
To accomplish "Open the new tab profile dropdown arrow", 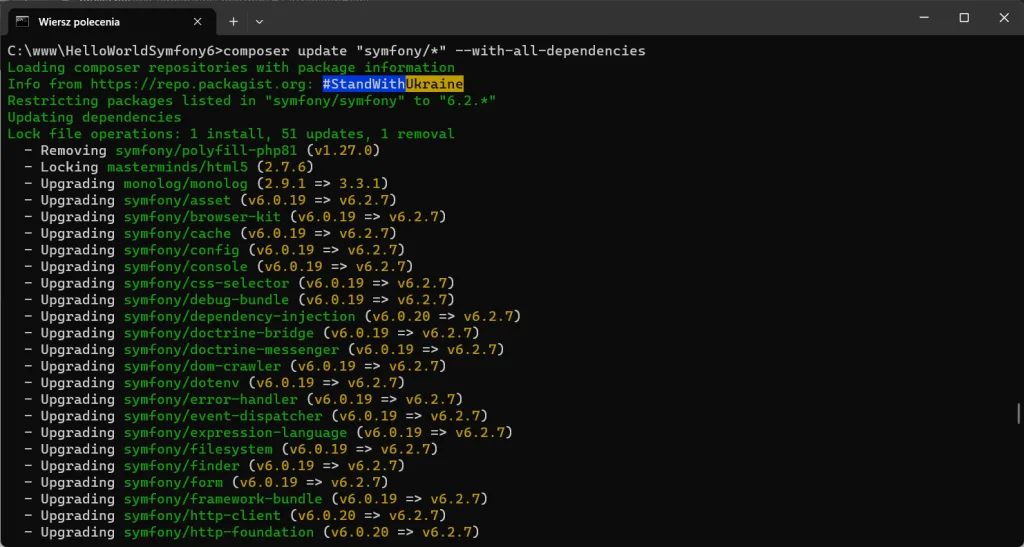I will pyautogui.click(x=259, y=22).
